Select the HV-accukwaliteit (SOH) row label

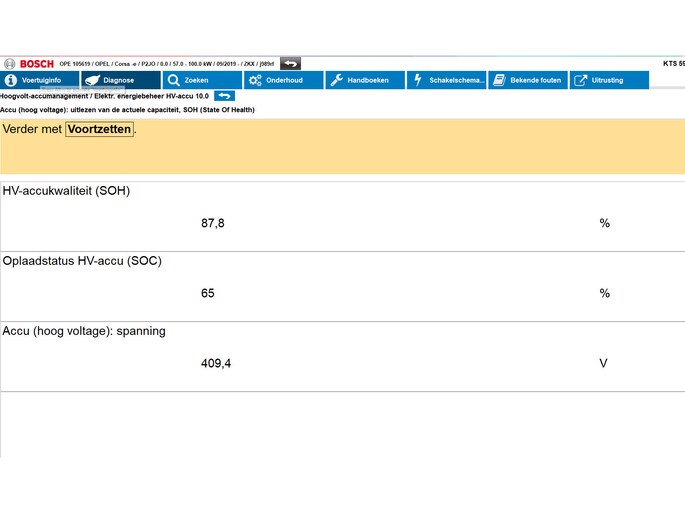(x=66, y=191)
